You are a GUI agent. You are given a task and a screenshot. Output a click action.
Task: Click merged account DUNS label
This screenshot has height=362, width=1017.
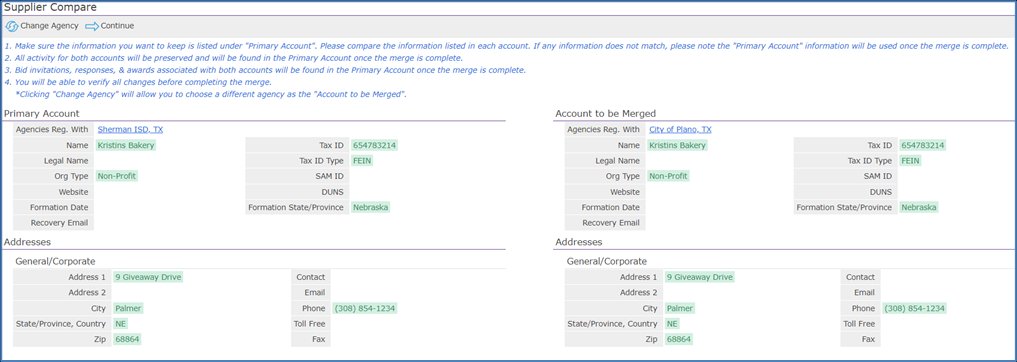pyautogui.click(x=881, y=192)
